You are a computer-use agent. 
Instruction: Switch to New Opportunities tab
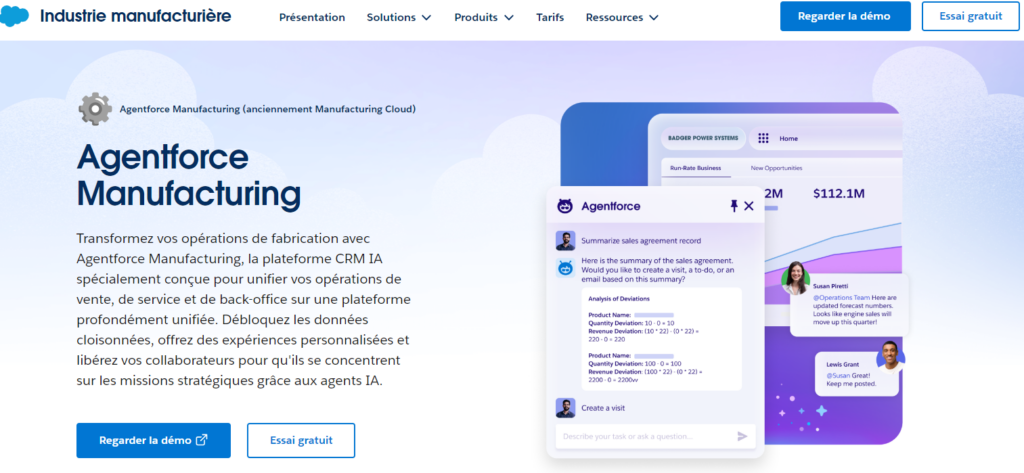coord(776,168)
